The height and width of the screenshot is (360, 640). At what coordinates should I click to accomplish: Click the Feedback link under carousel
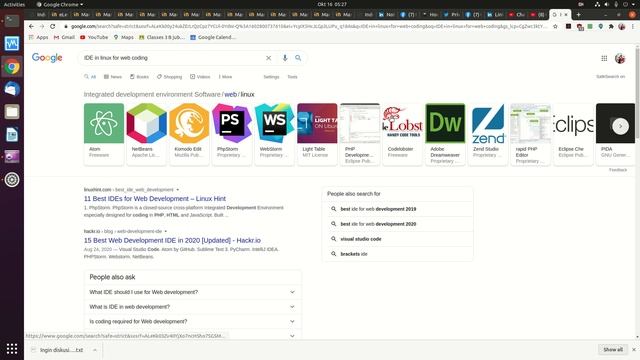coord(618,170)
